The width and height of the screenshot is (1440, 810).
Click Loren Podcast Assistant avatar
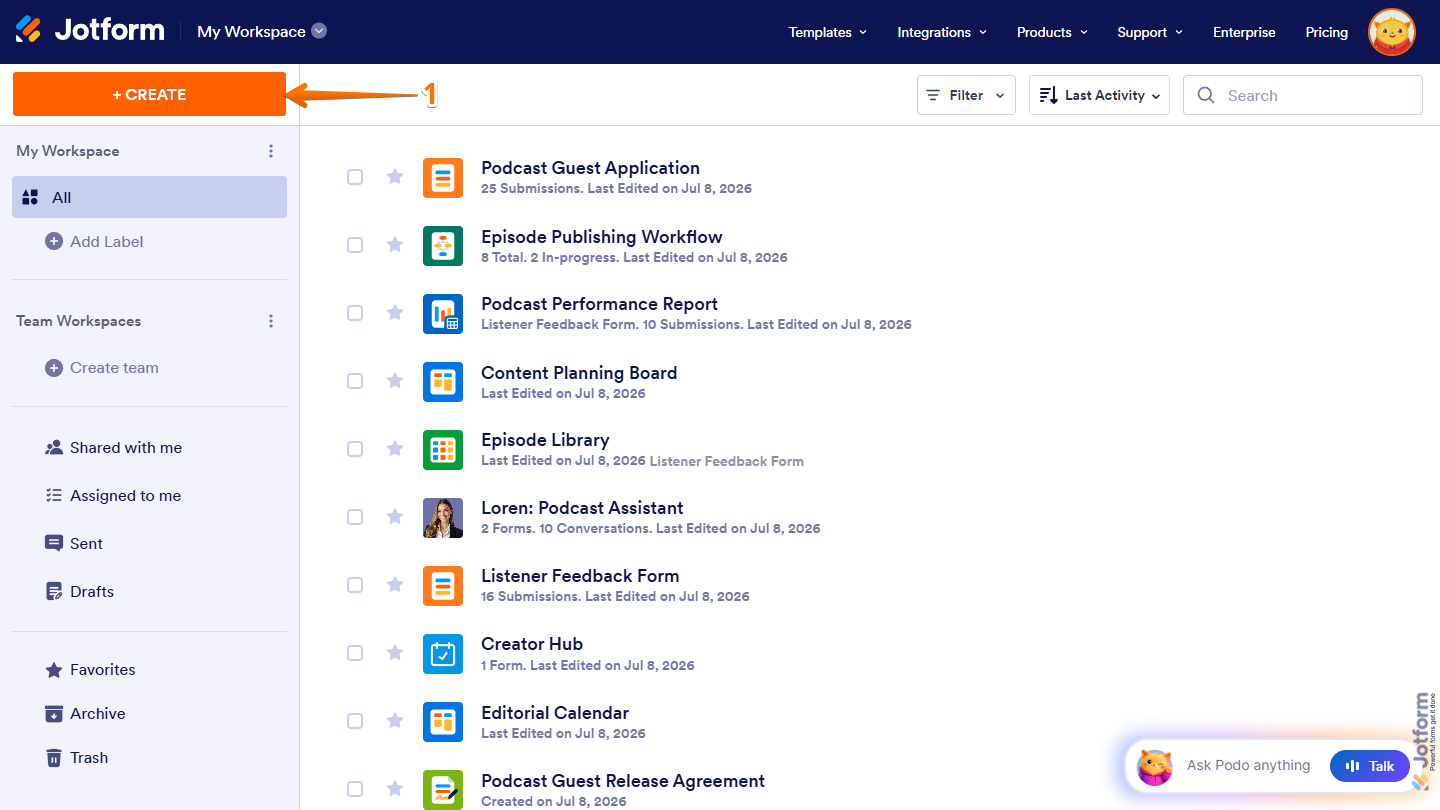443,518
